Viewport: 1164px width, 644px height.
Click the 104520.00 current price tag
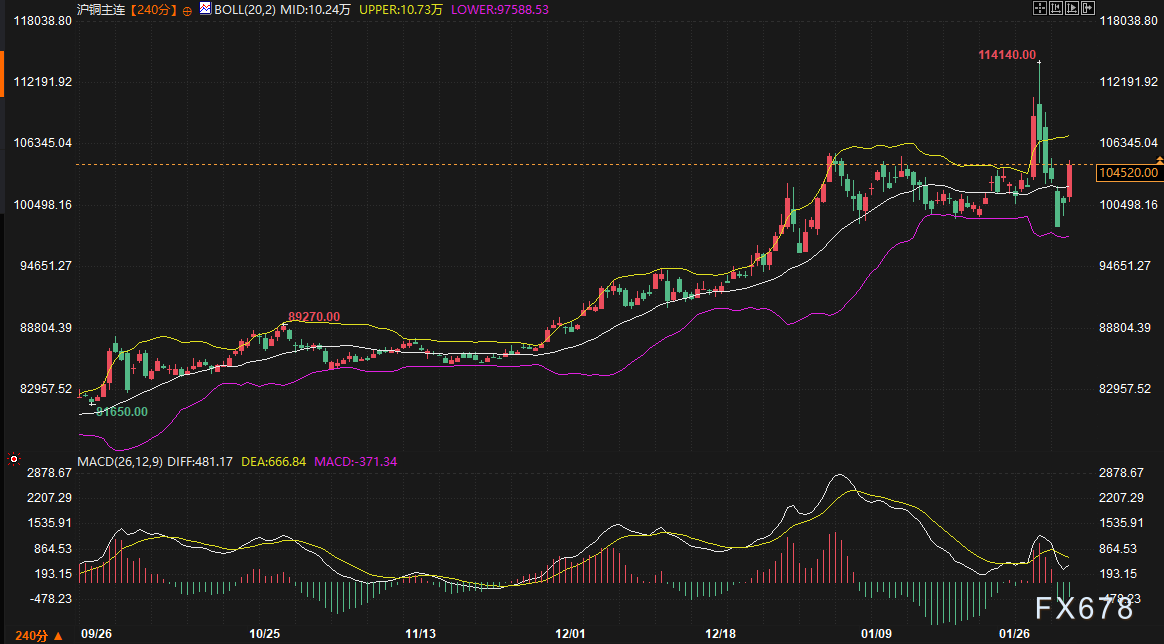click(x=1128, y=173)
